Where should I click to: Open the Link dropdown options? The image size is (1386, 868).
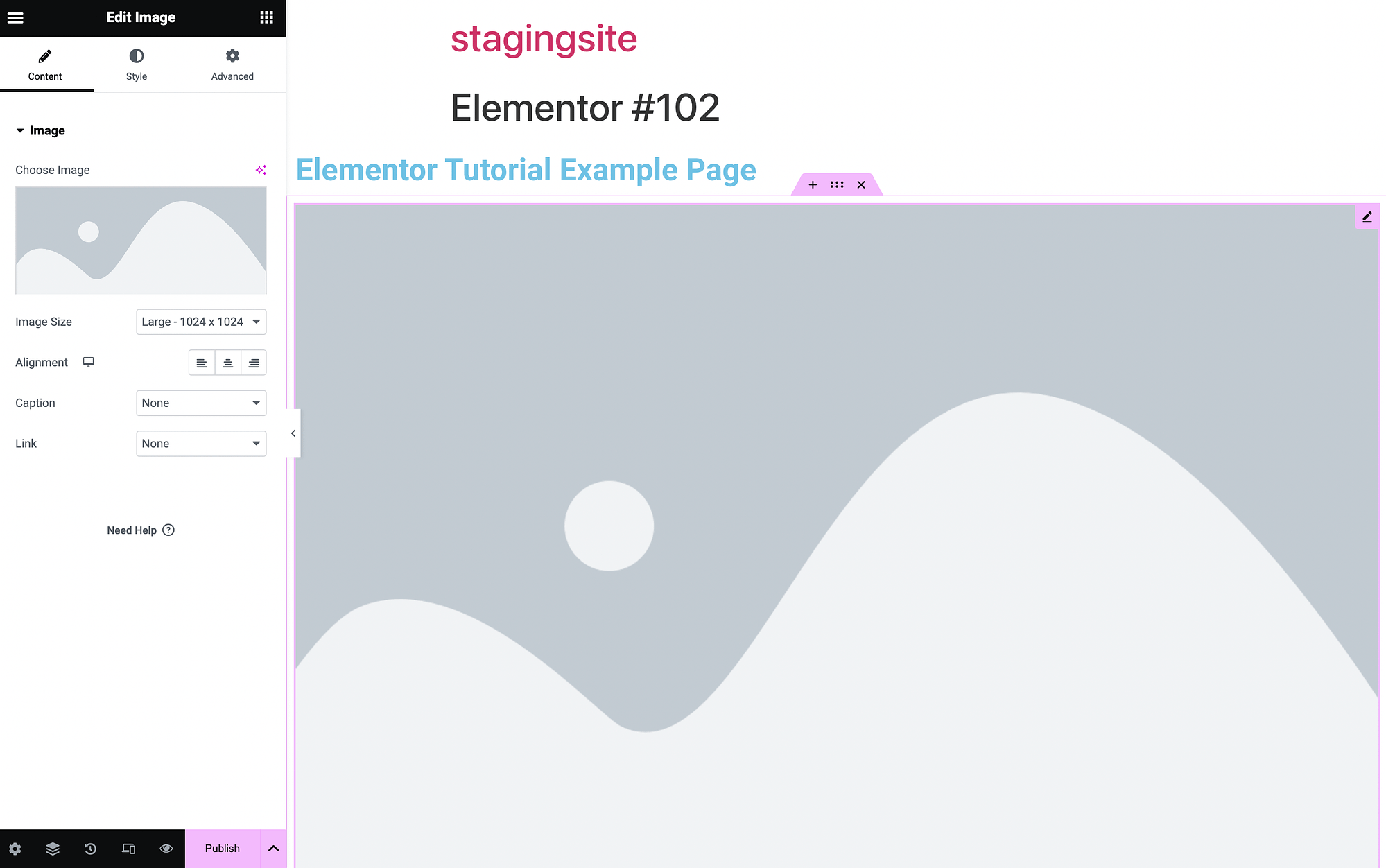[200, 443]
